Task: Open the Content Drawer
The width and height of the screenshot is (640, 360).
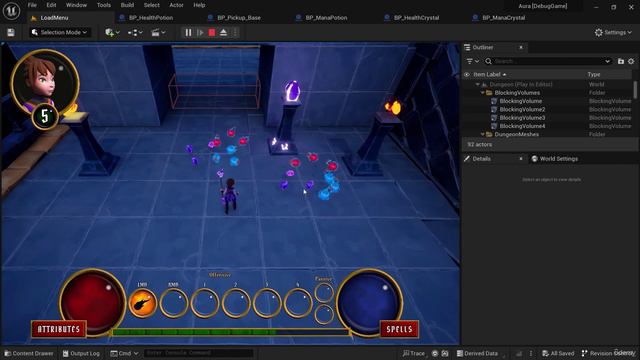Action: (x=29, y=353)
